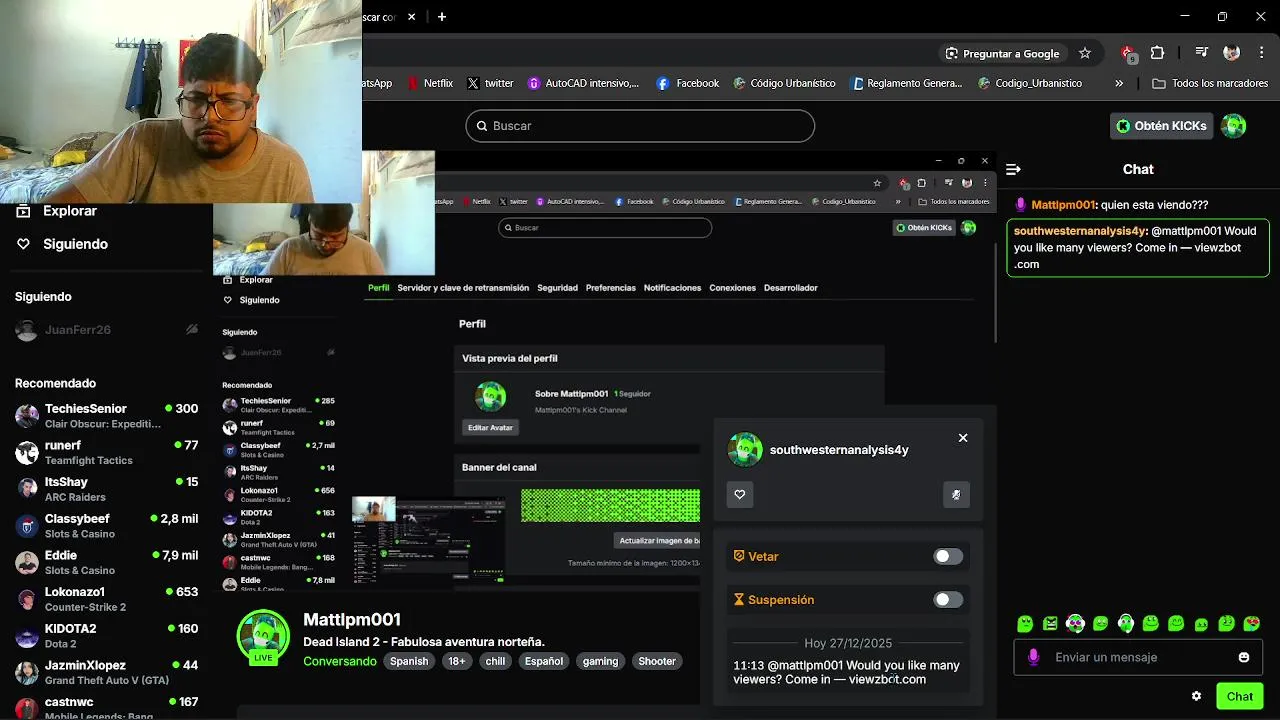The image size is (1280, 720).
Task: Open runerf channel avatar
Action: click(27, 452)
